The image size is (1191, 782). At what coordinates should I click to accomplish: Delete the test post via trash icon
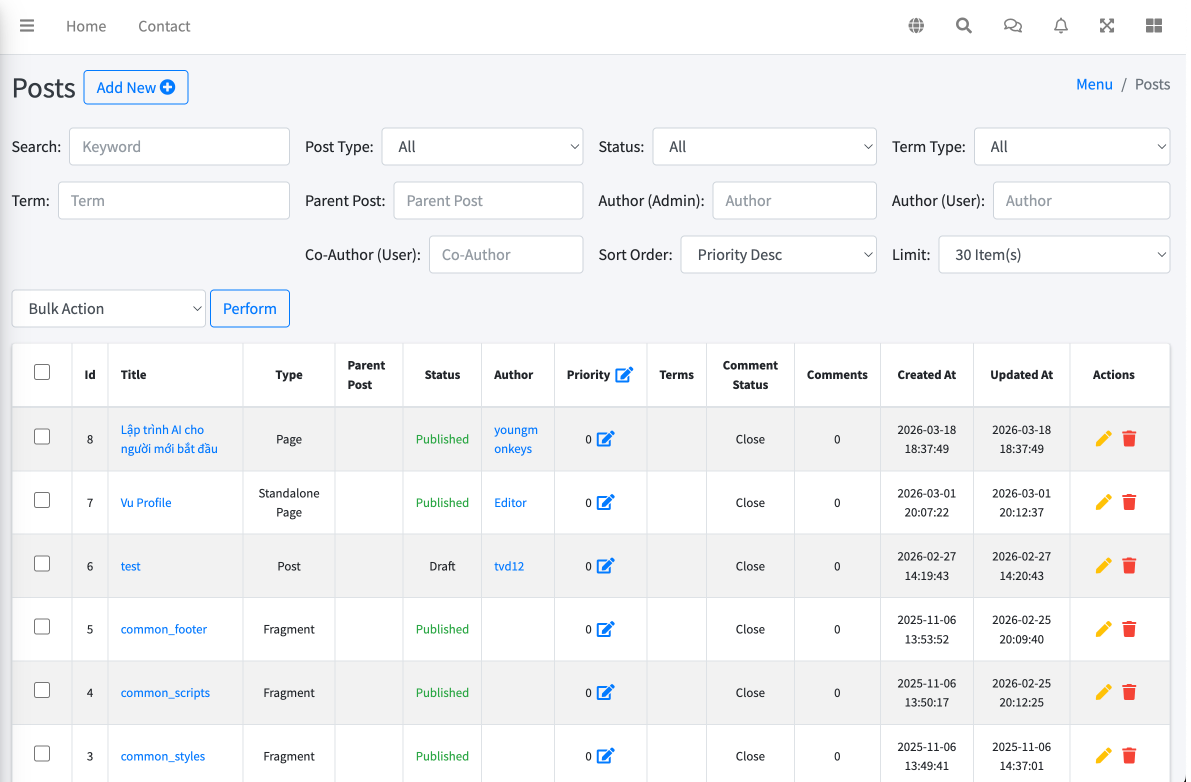coord(1129,566)
